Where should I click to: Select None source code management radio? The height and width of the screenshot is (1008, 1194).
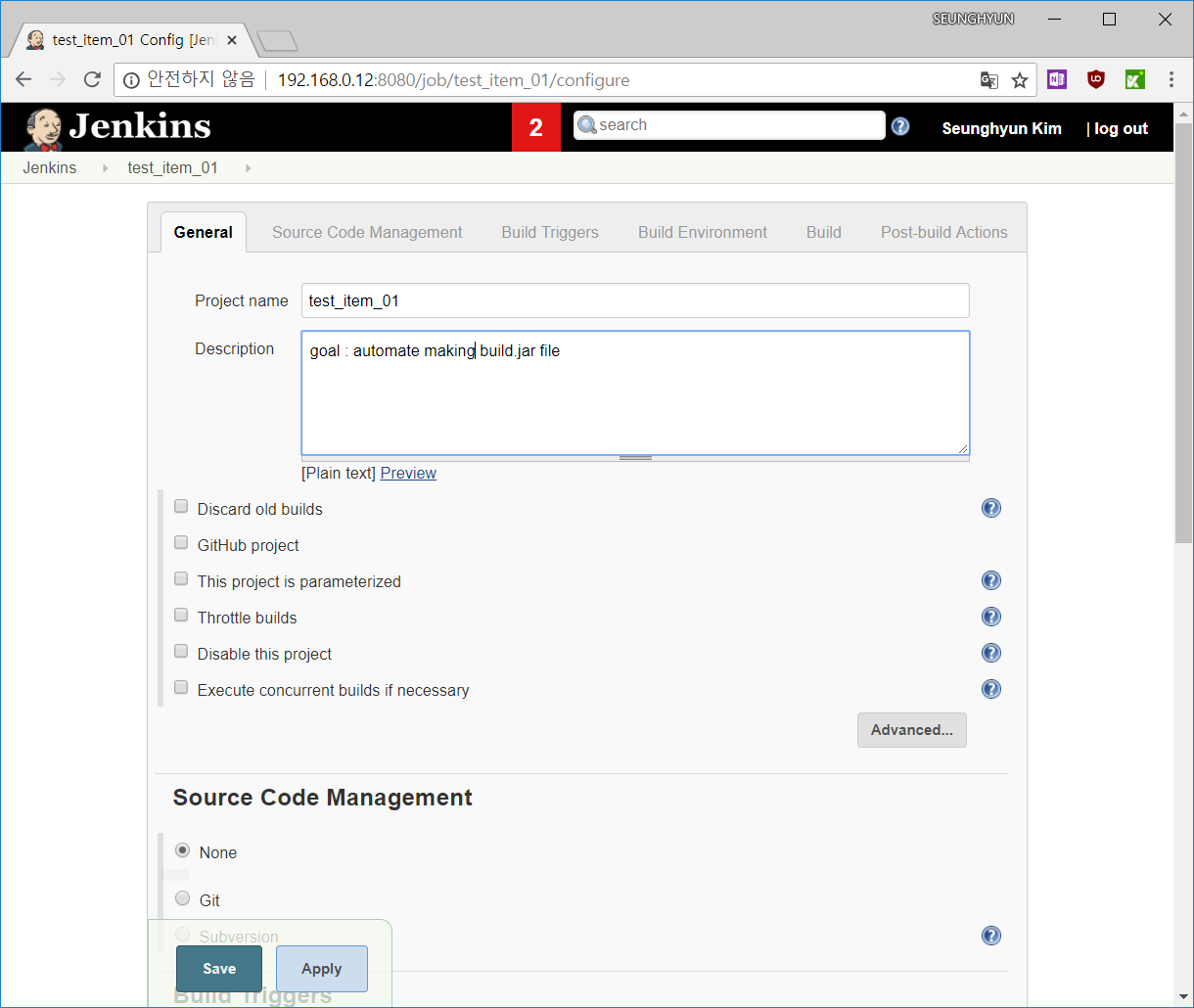point(182,851)
